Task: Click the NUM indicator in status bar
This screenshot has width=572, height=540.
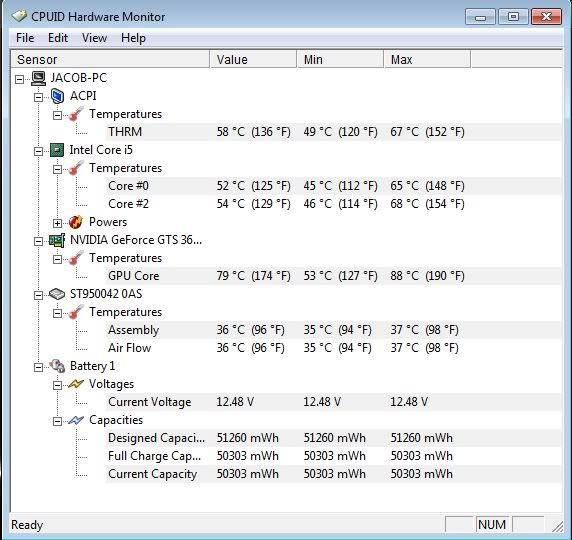Action: [x=492, y=525]
